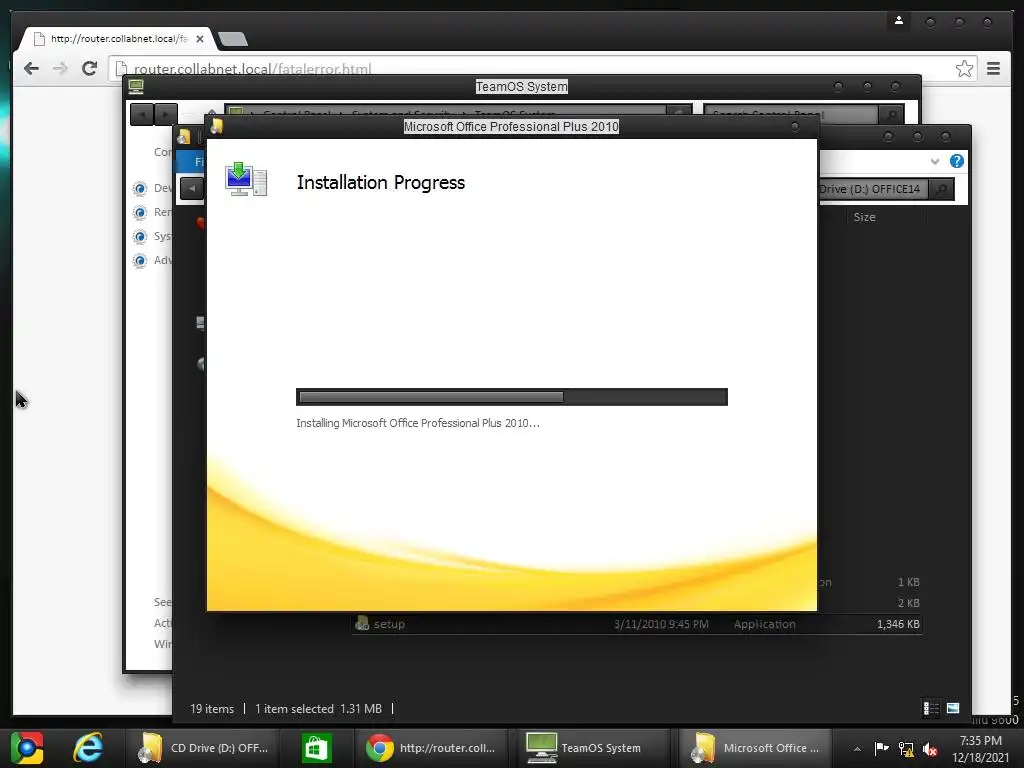1024x768 pixels.
Task: Click the Installation Progress bar
Action: pyautogui.click(x=511, y=397)
